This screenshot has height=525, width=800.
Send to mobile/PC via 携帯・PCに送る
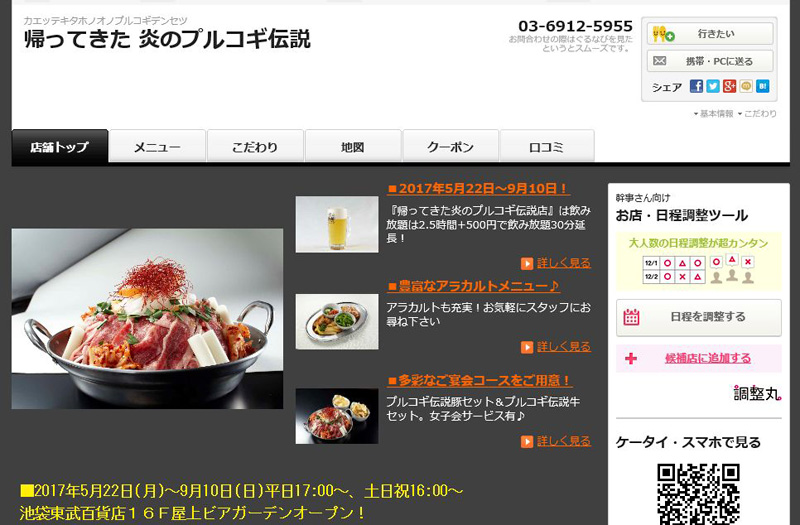[x=710, y=61]
